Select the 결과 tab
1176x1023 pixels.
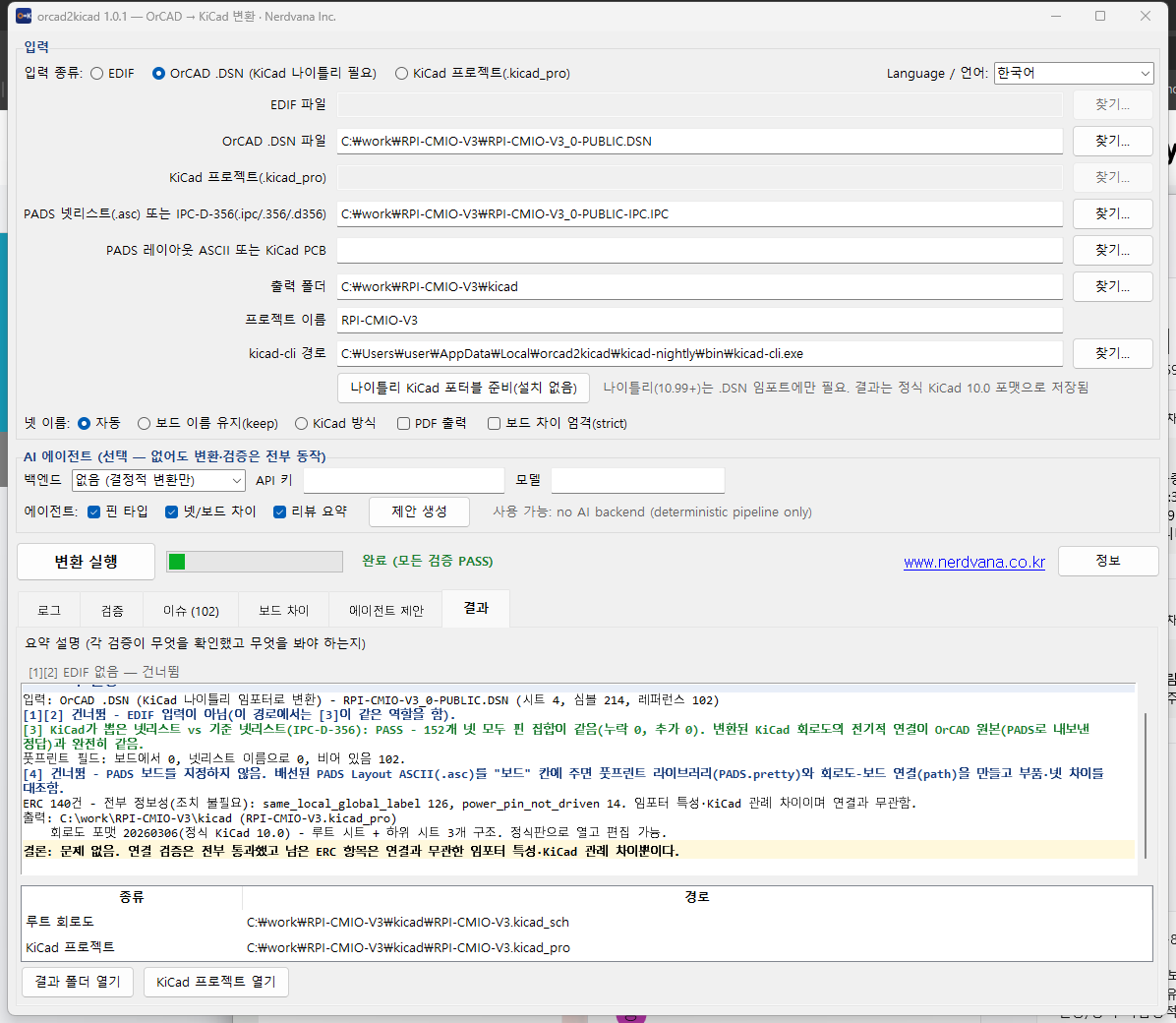click(476, 608)
